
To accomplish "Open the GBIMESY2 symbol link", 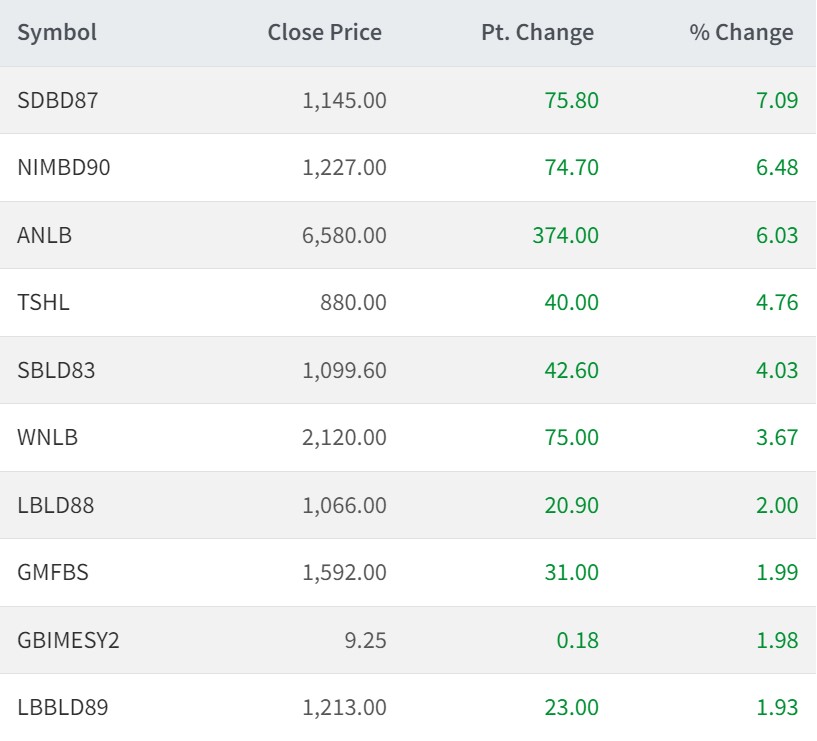I will pos(68,640).
